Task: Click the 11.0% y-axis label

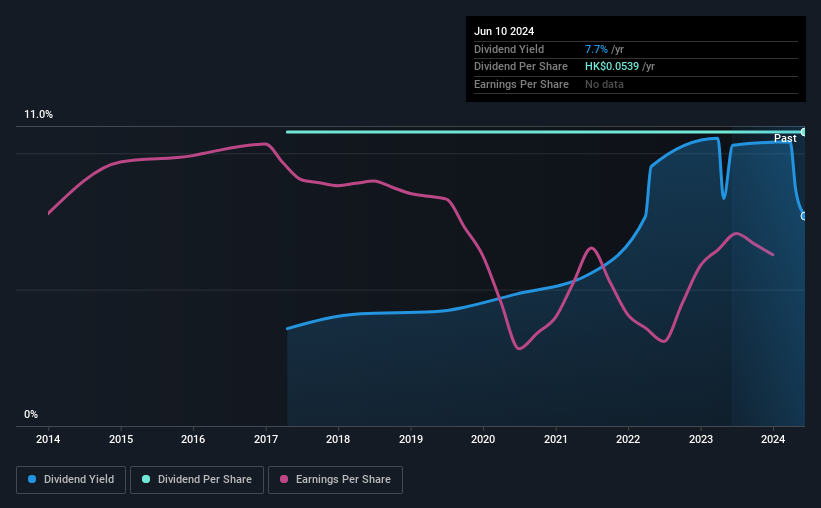Action: coord(38,115)
